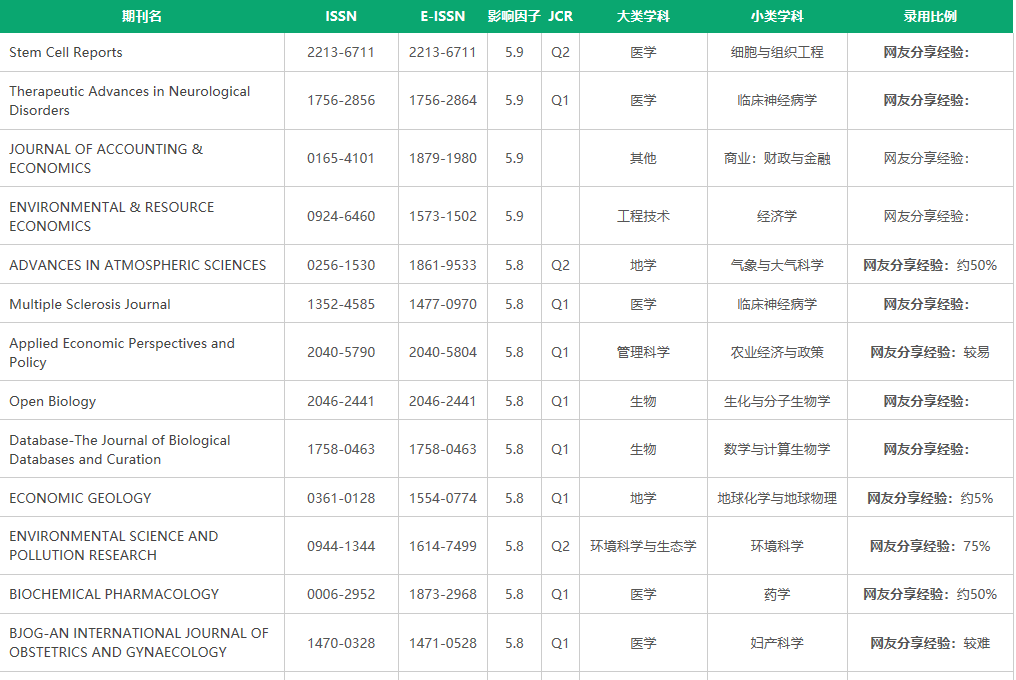Open the Stem Cell Reports journal entry

66,52
